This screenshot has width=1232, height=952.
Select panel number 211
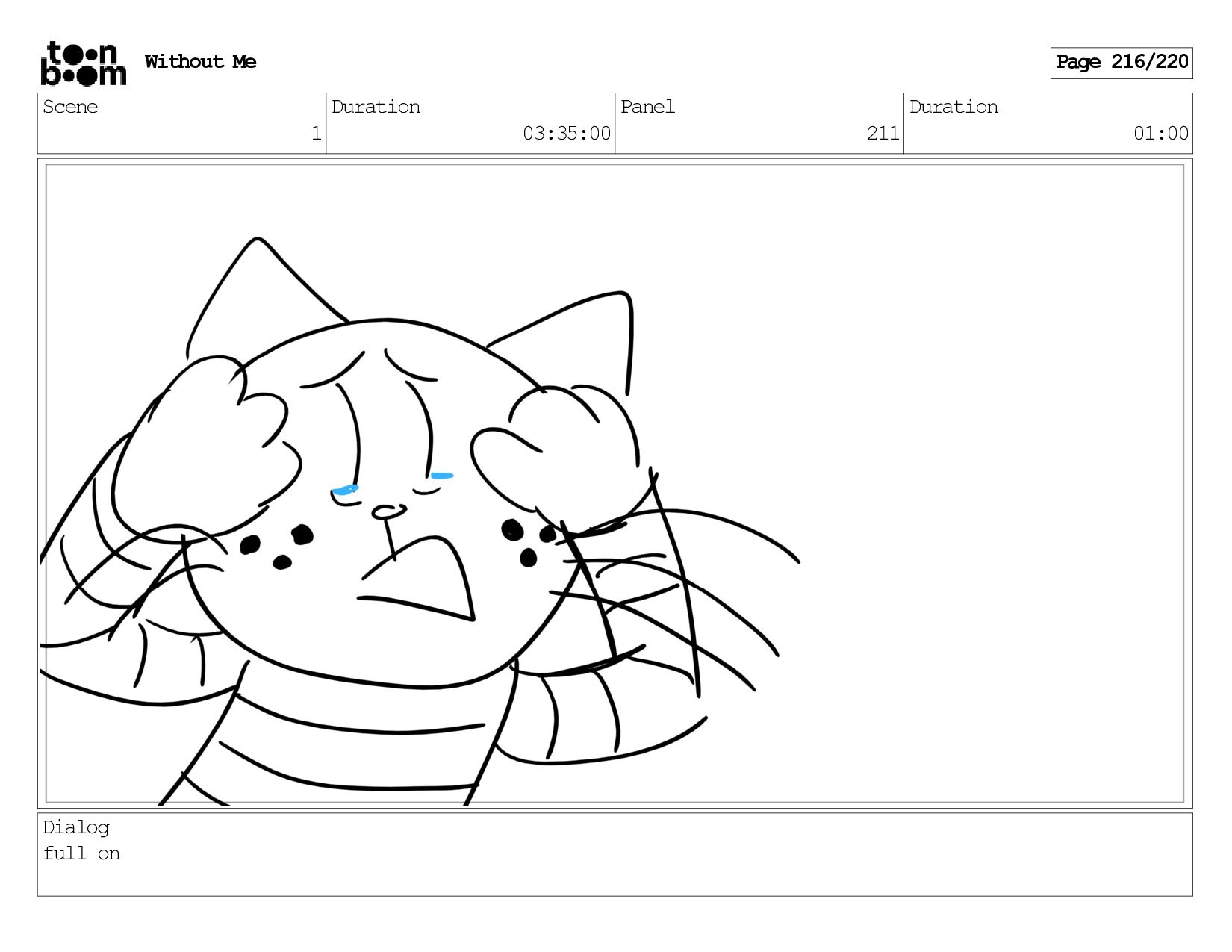[883, 134]
